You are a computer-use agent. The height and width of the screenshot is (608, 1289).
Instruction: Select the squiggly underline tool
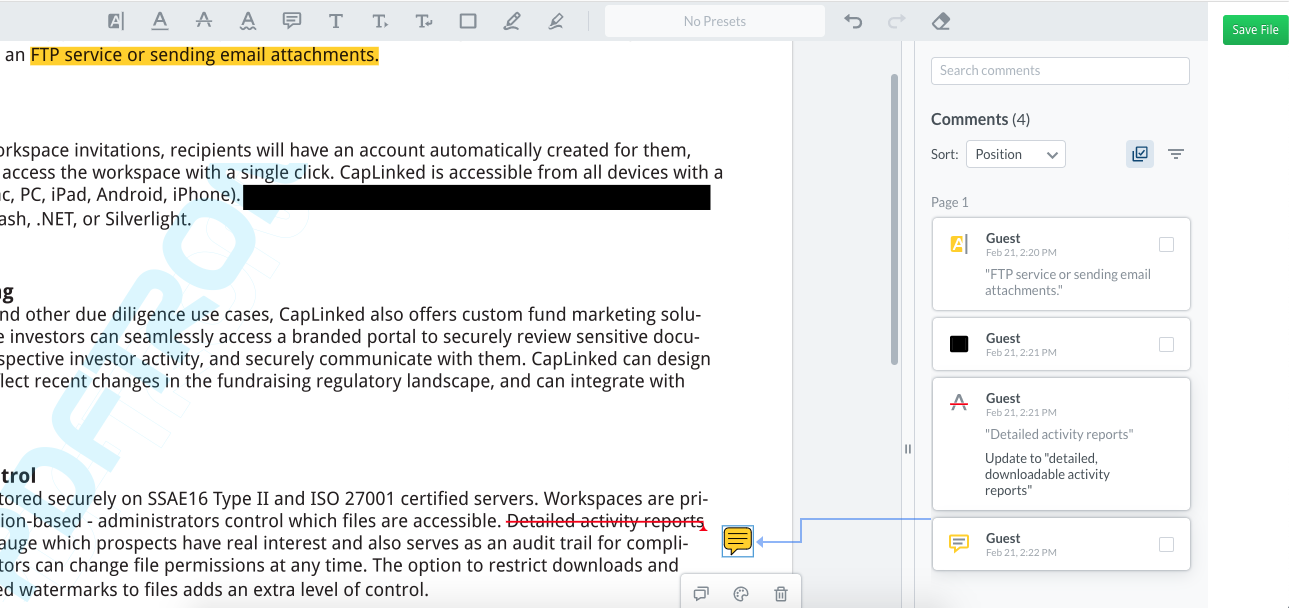(248, 21)
